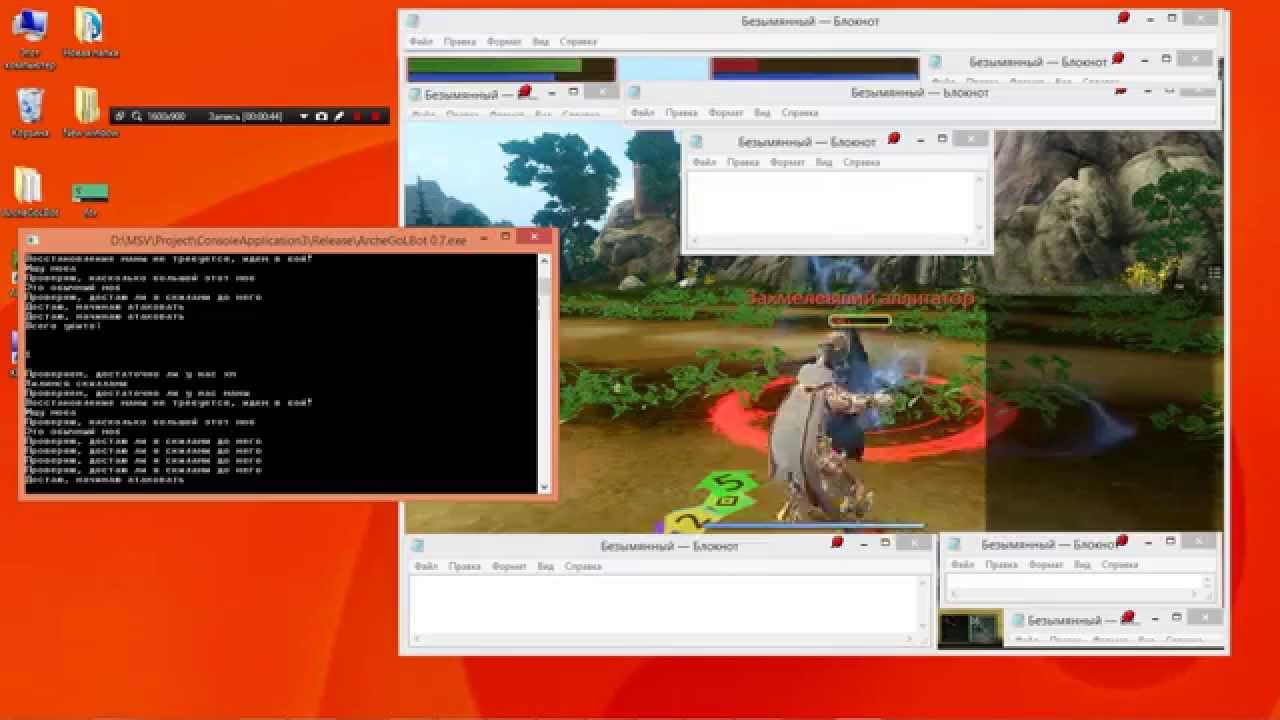Select the Корзина recycle bin icon

coord(29,112)
